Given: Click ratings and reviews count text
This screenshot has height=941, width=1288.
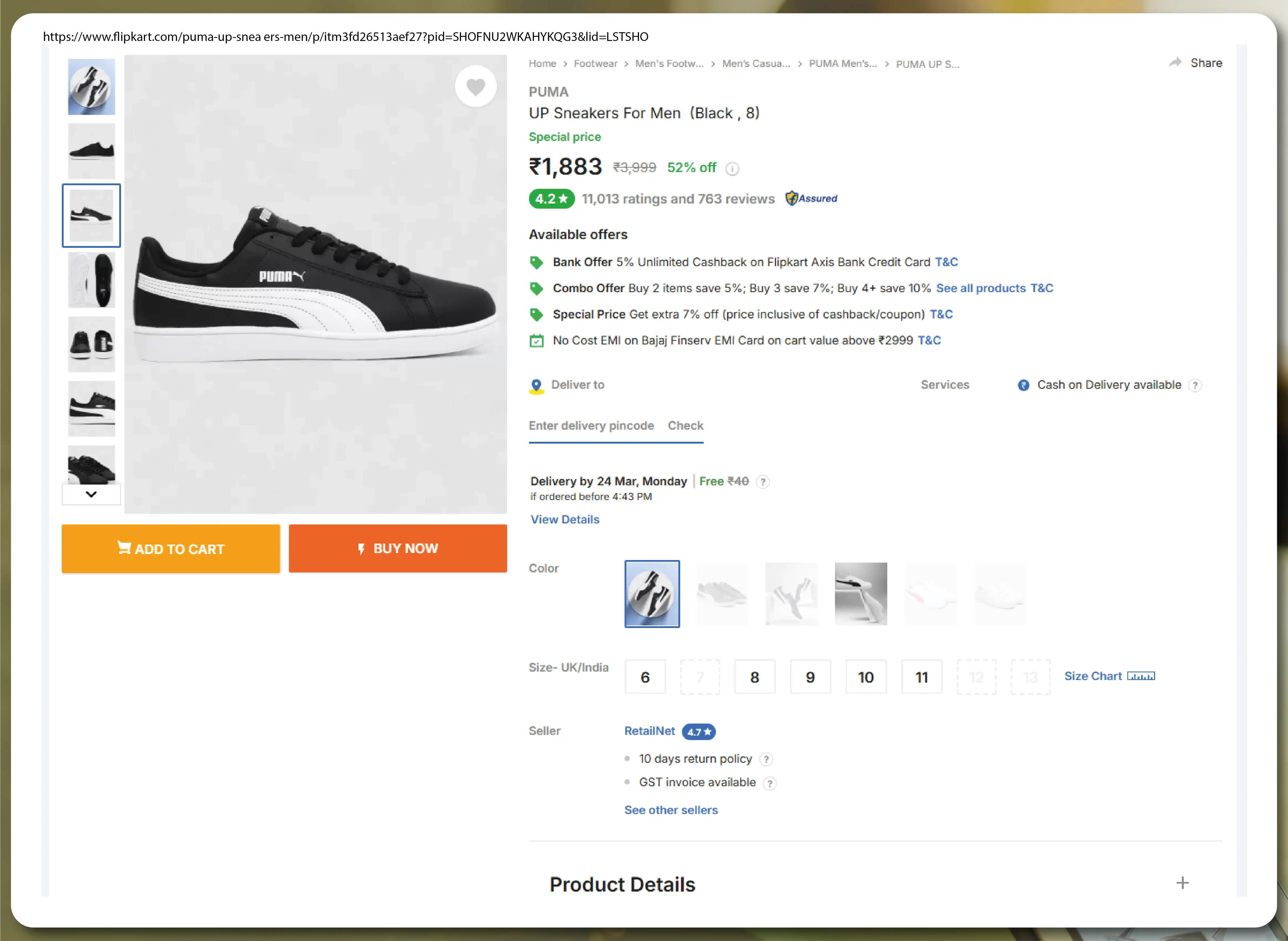Looking at the screenshot, I should coord(678,199).
